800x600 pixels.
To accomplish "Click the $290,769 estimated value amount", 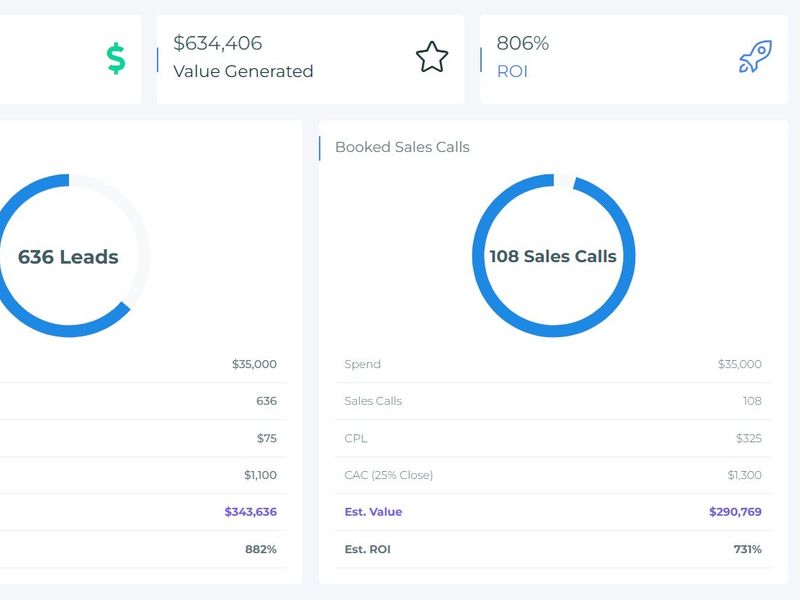I will click(x=735, y=512).
